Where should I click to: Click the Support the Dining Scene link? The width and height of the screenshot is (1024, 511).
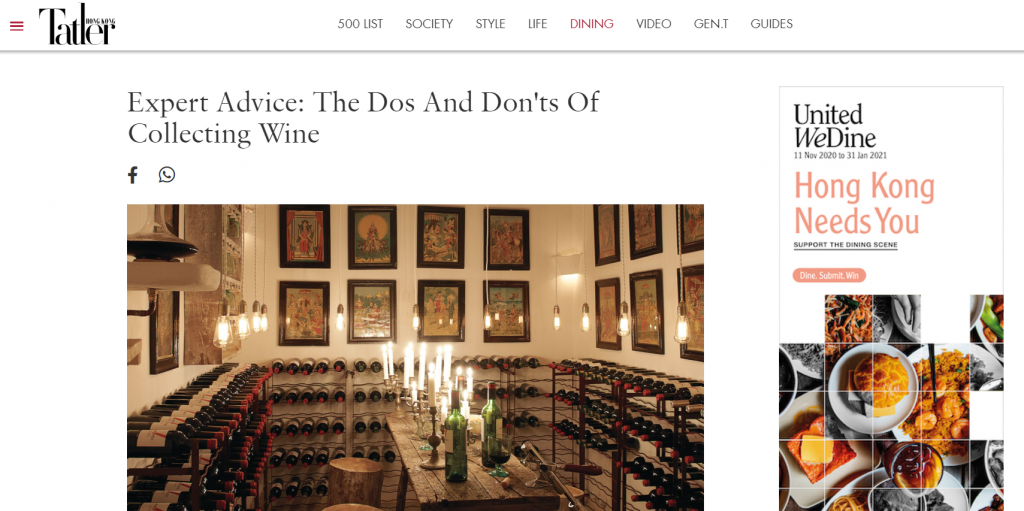pos(845,246)
